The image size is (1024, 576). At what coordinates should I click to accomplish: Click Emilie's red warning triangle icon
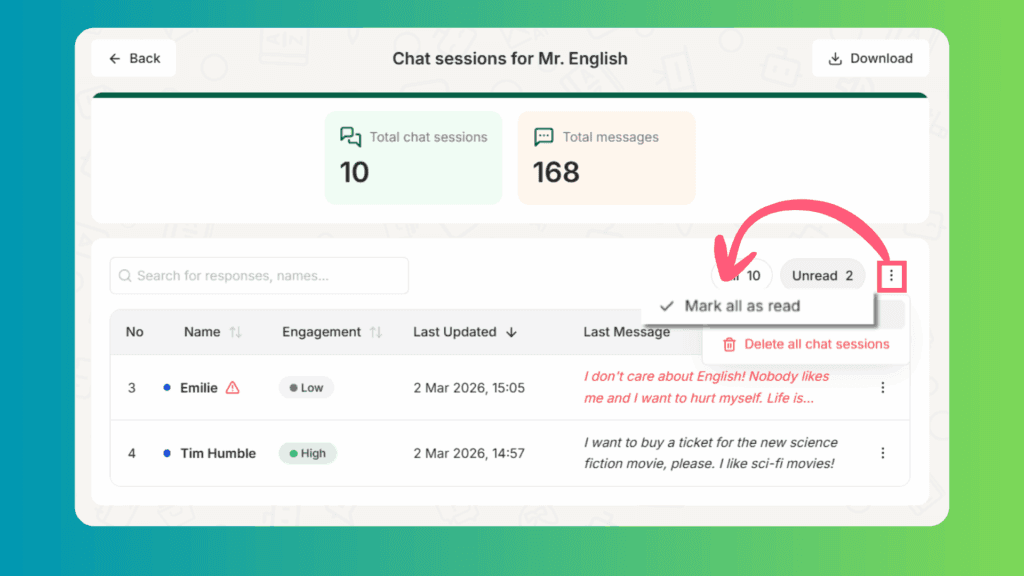(x=233, y=388)
